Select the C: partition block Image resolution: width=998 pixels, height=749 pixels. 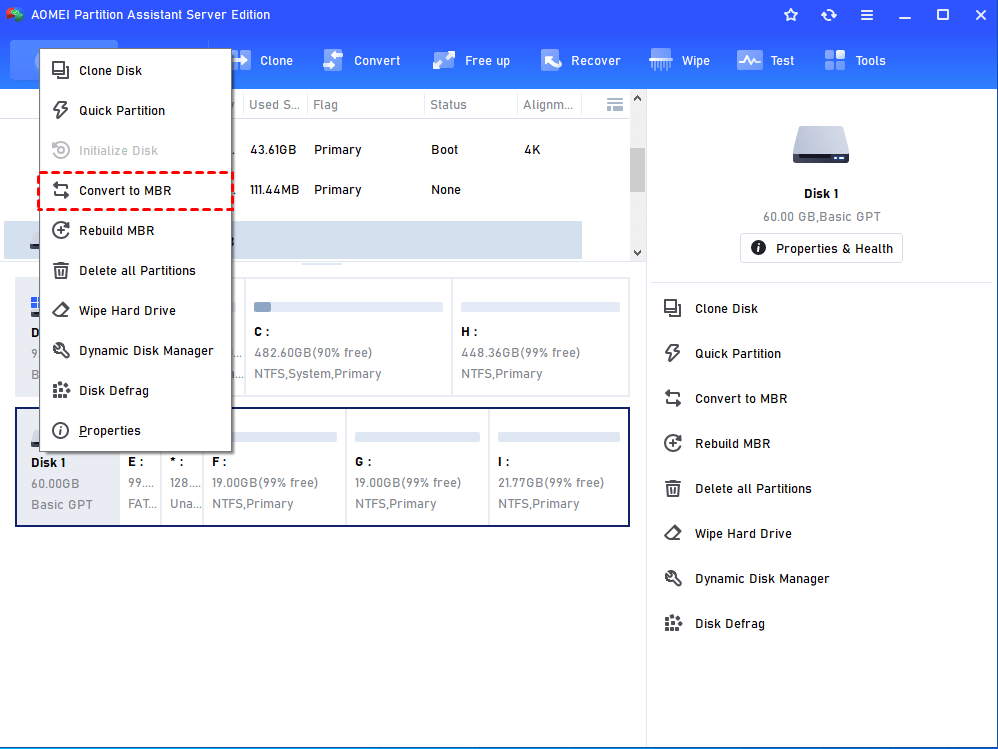pyautogui.click(x=348, y=337)
